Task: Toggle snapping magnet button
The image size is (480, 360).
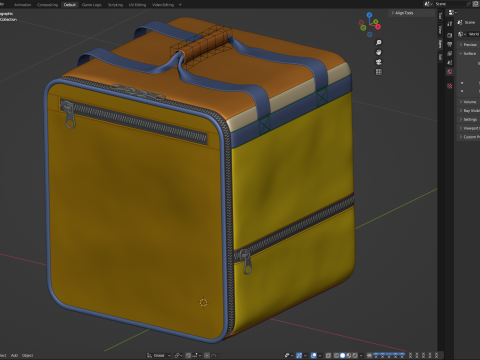Action: [188, 355]
